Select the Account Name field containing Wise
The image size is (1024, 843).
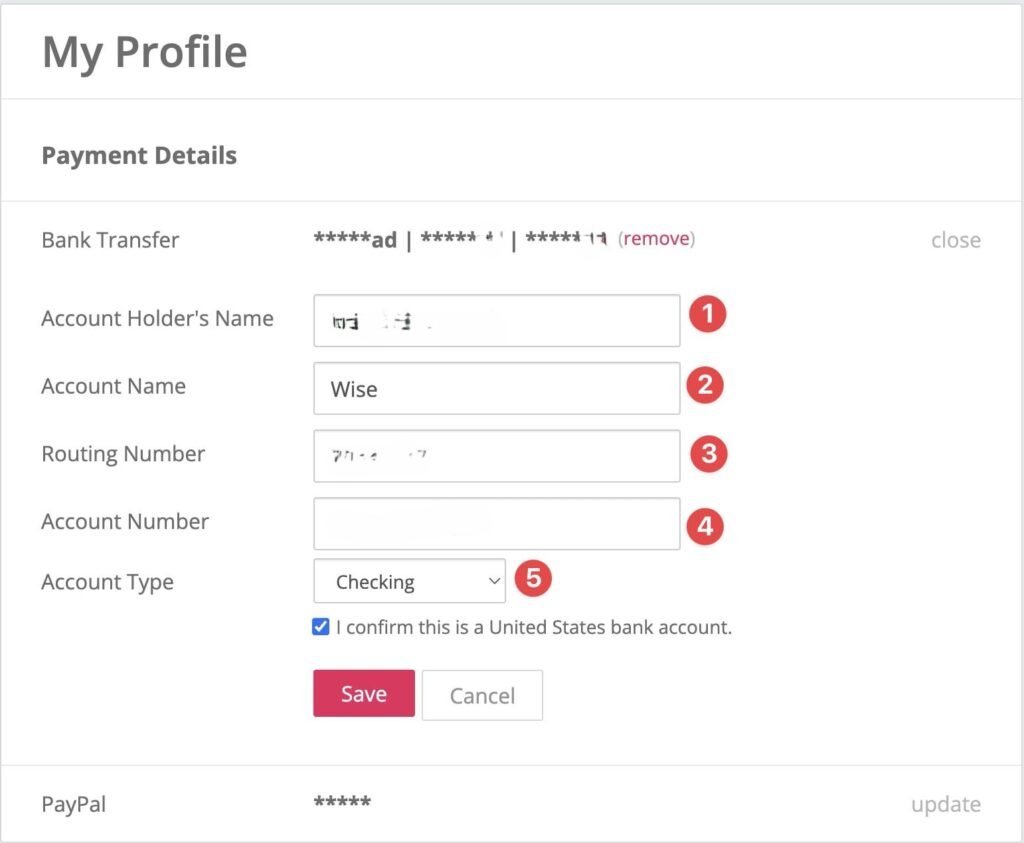pos(496,389)
